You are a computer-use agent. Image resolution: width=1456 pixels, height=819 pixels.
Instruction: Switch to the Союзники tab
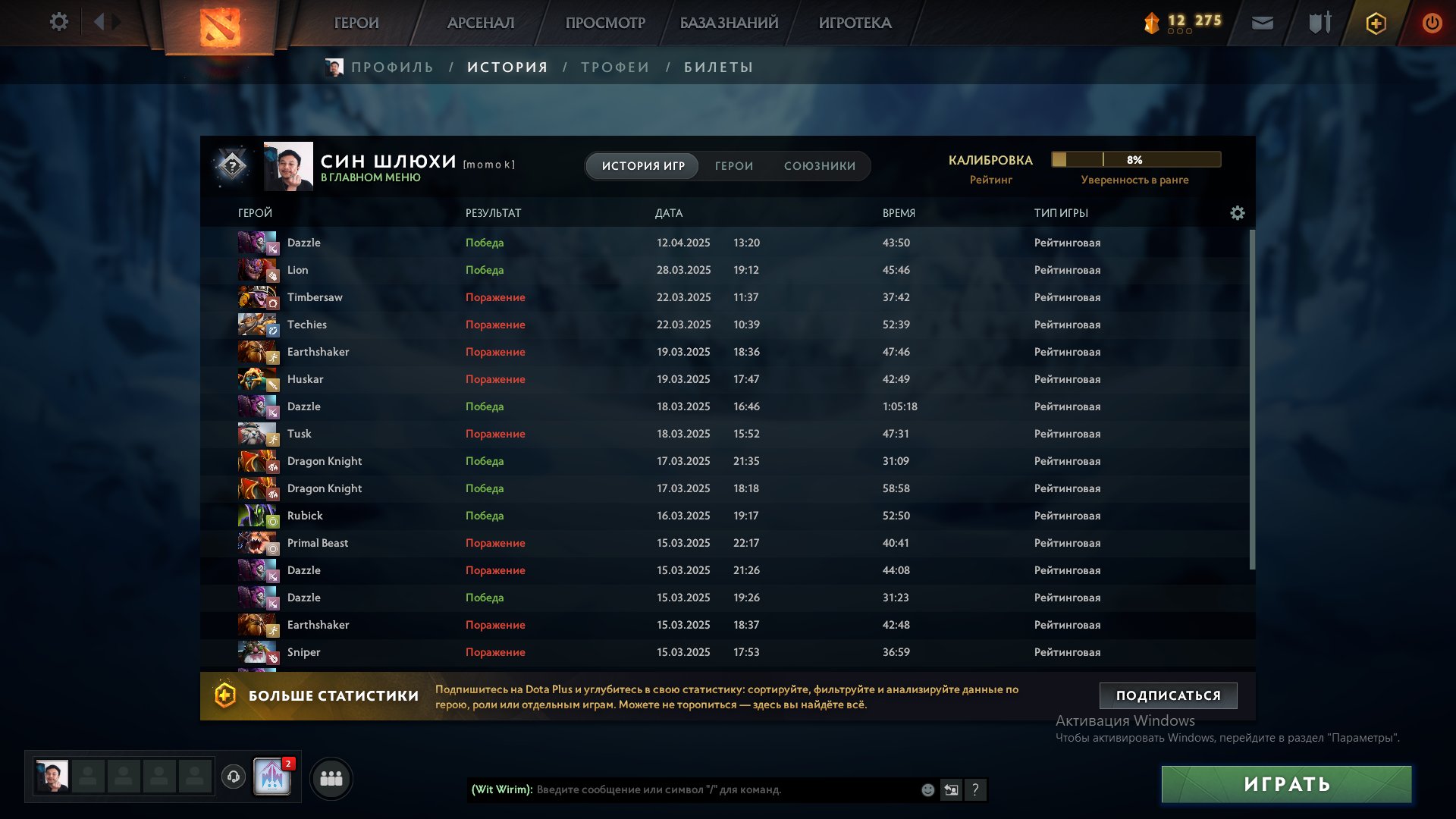coord(820,166)
